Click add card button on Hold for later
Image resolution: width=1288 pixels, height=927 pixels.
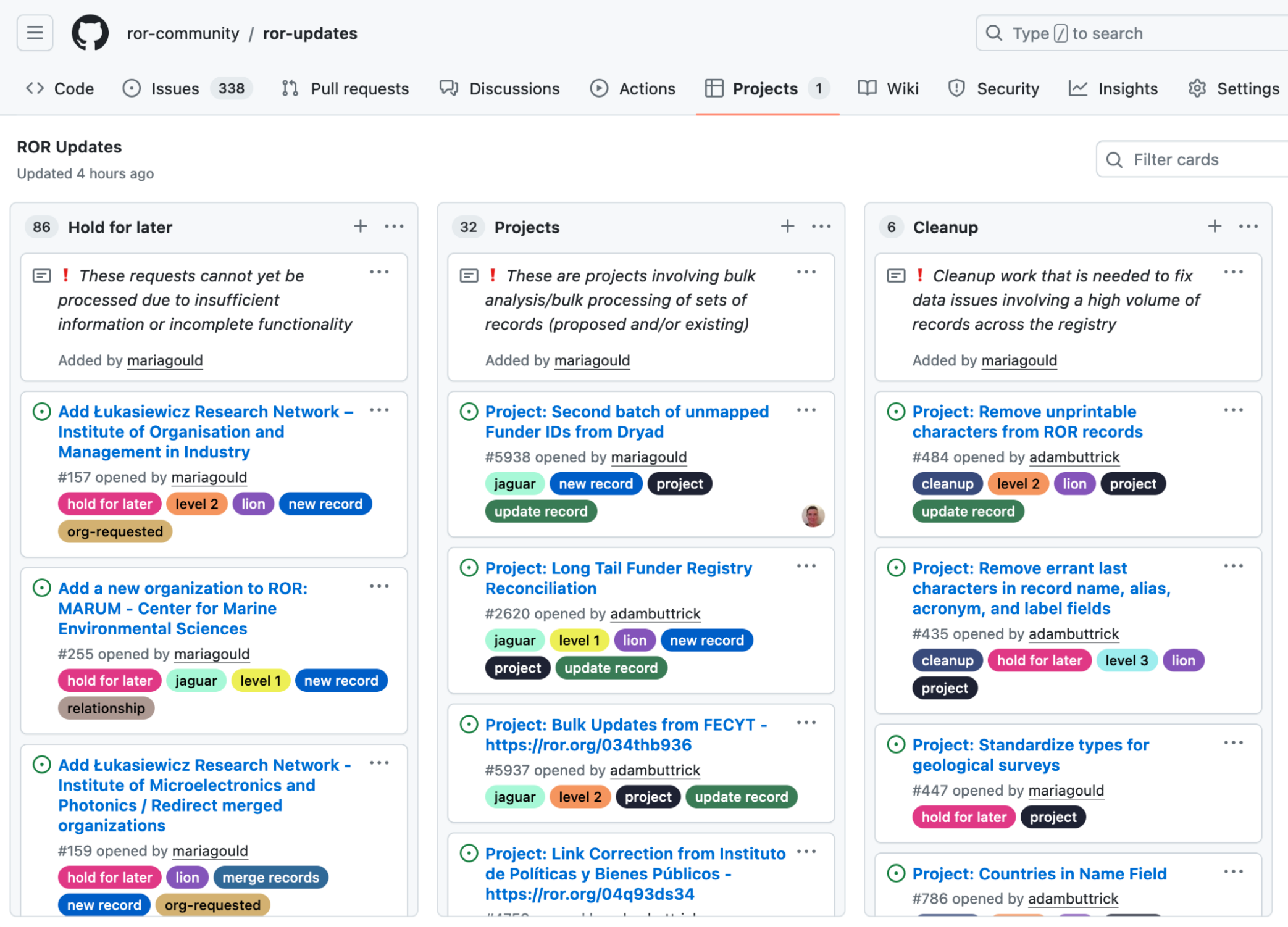tap(360, 226)
